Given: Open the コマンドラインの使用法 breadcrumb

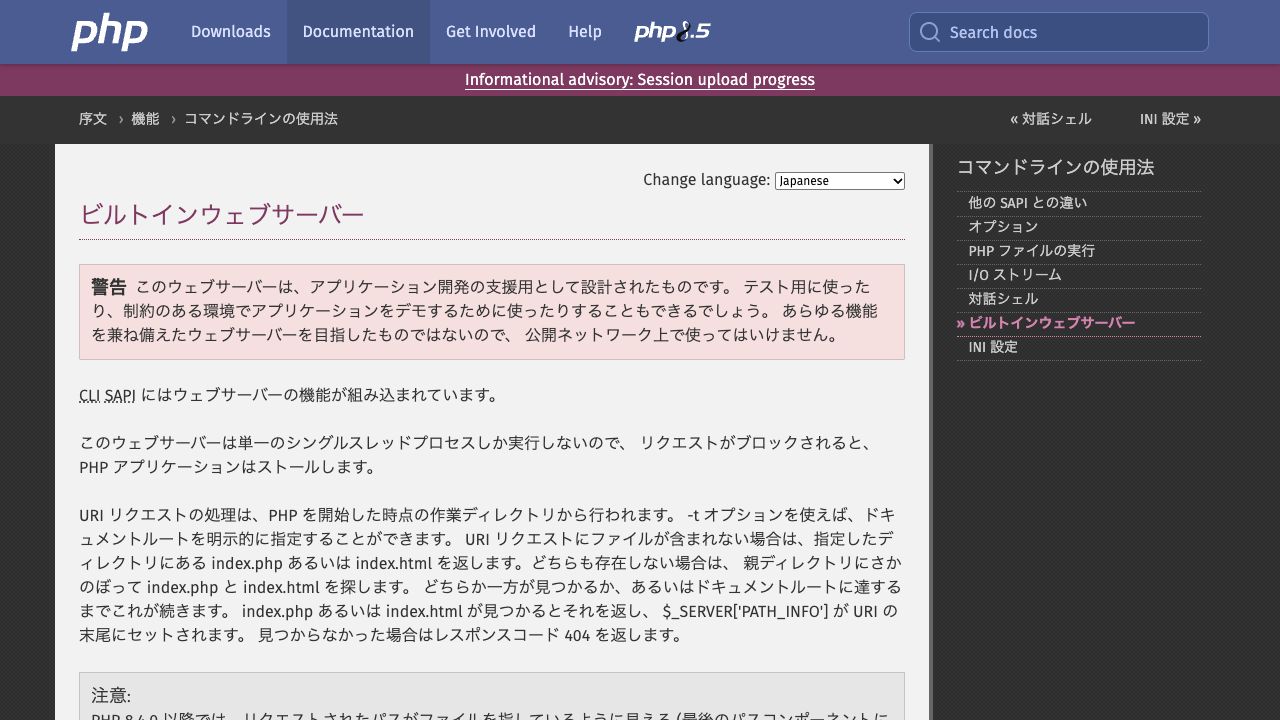Looking at the screenshot, I should coord(261,119).
